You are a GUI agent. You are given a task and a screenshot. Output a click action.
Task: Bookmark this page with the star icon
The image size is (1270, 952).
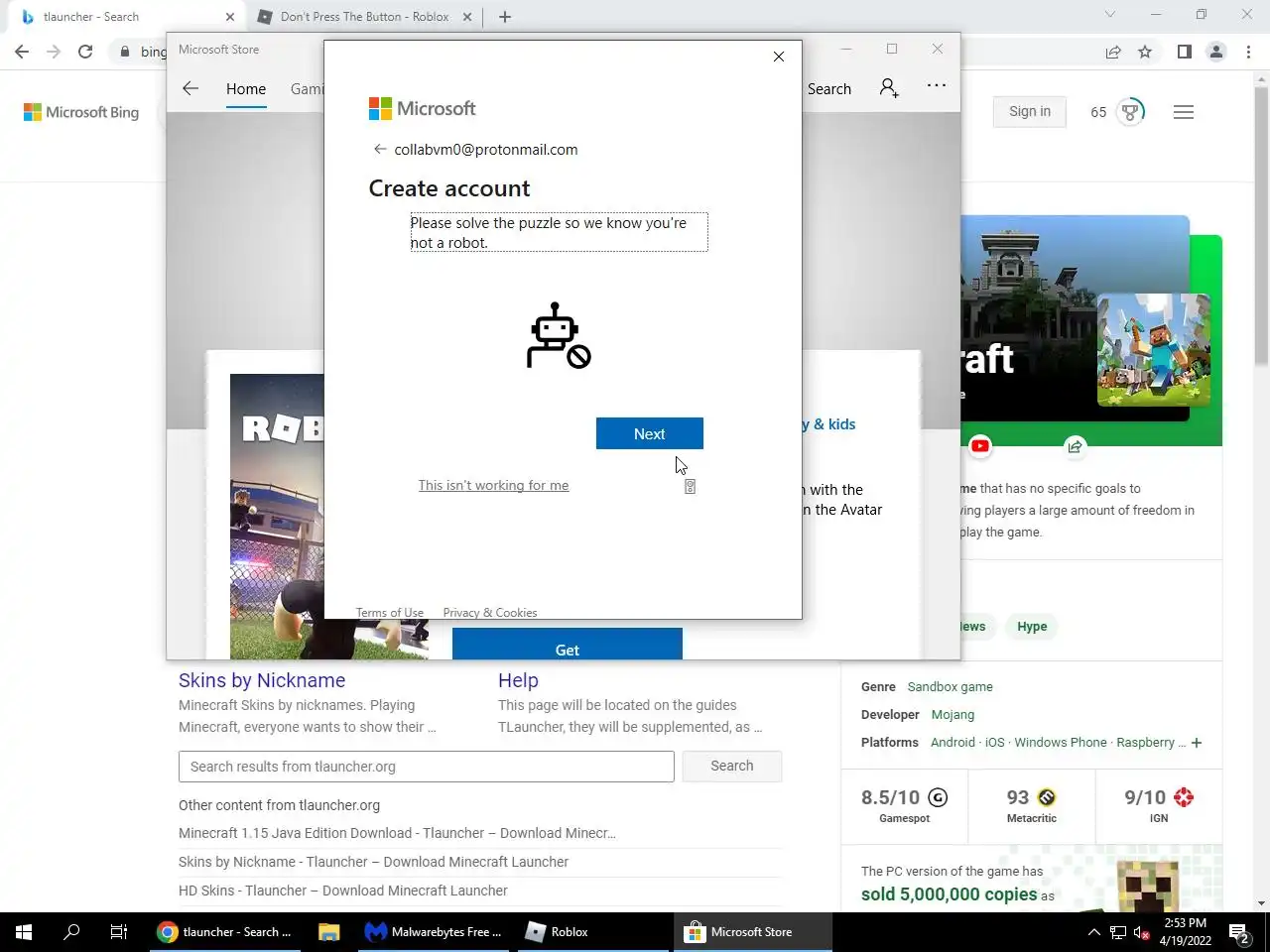point(1145,52)
